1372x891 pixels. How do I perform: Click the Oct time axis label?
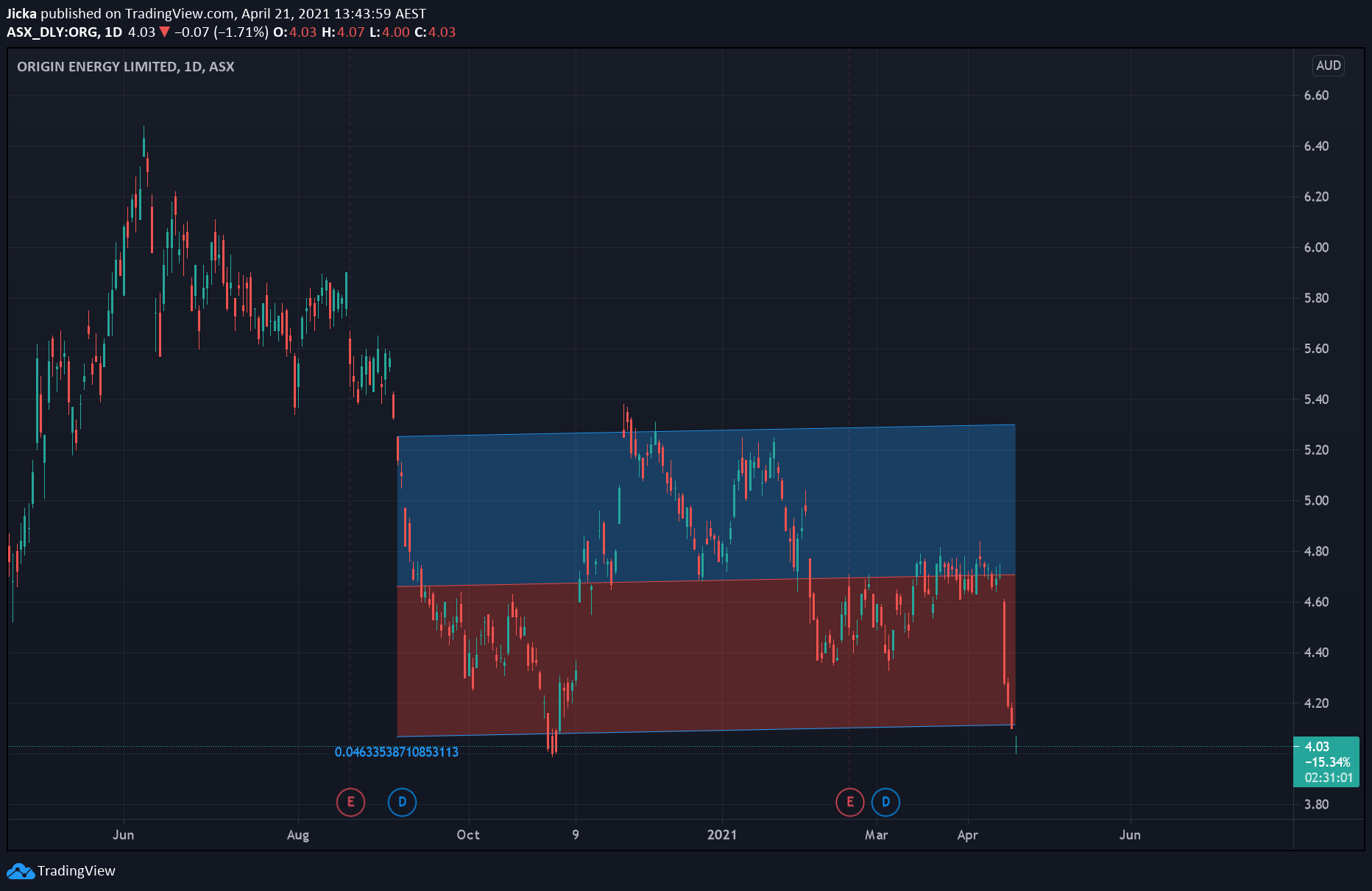point(468,835)
